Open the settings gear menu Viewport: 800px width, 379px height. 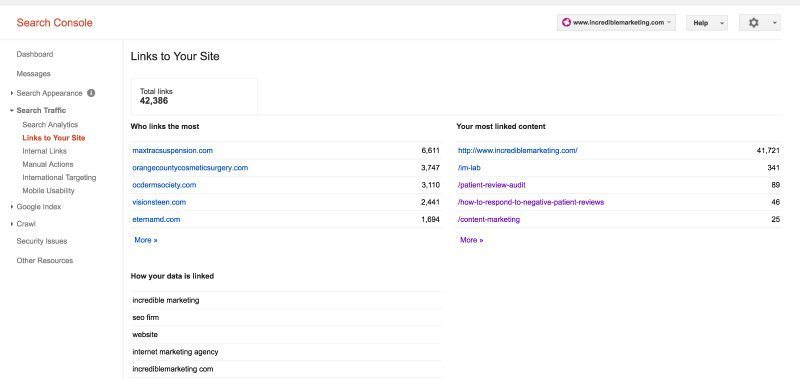pos(760,22)
